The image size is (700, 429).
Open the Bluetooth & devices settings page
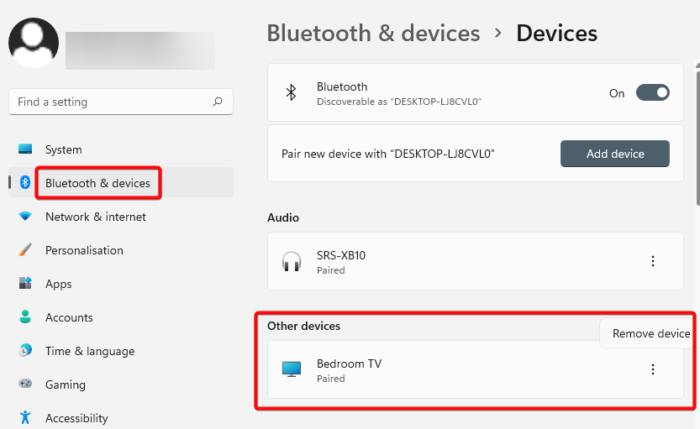click(97, 183)
